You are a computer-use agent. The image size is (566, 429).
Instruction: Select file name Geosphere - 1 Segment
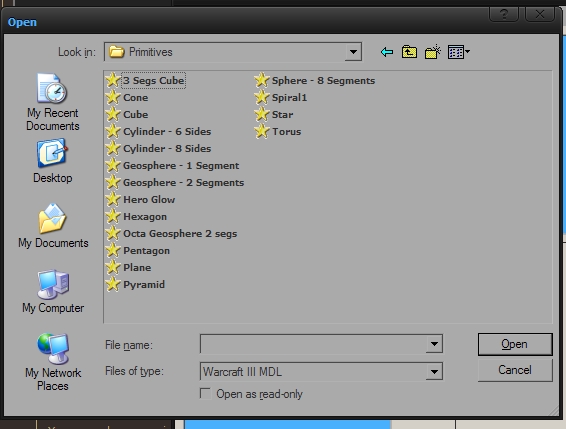click(x=181, y=166)
